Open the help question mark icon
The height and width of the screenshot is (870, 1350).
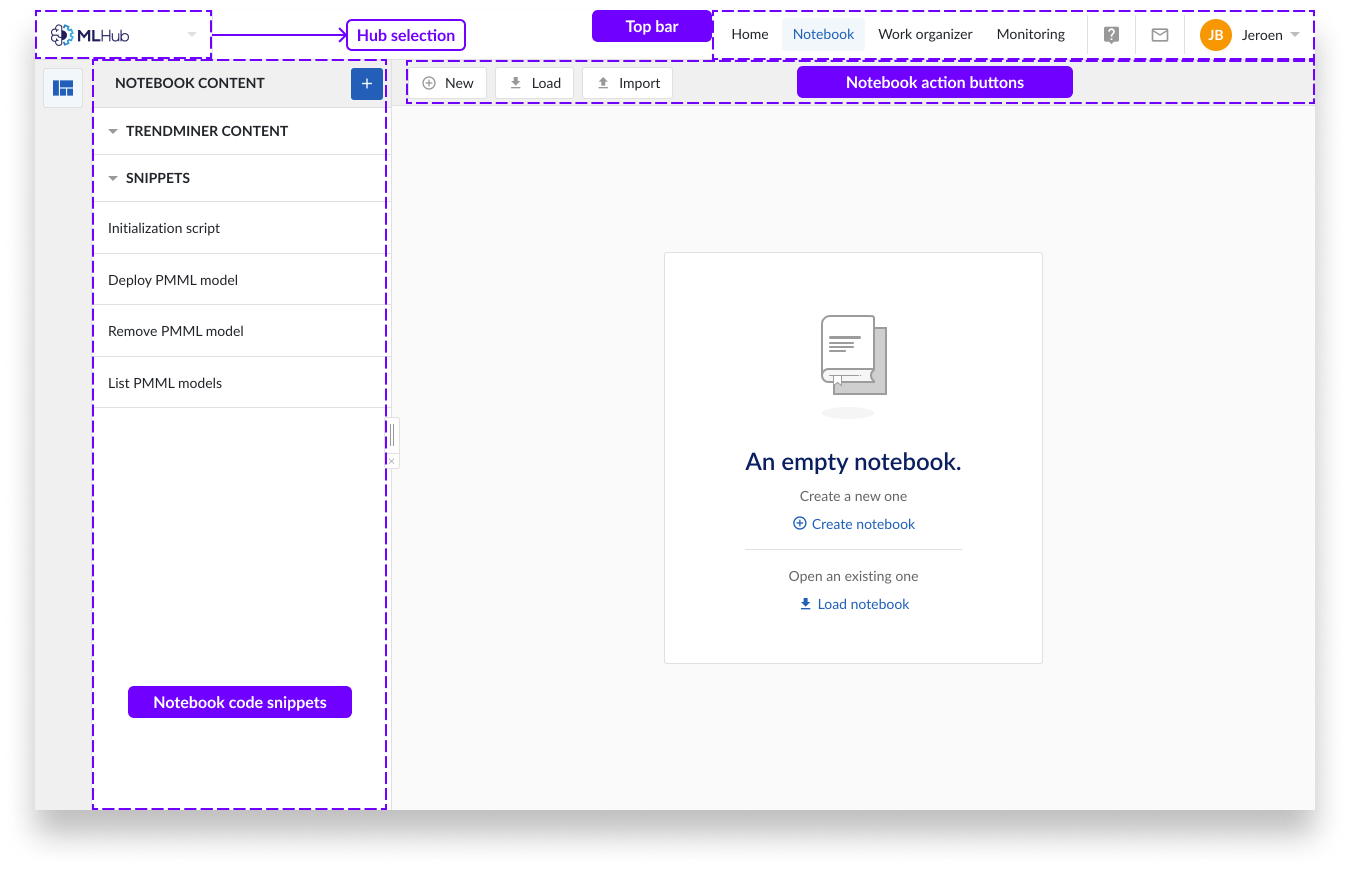[1111, 35]
